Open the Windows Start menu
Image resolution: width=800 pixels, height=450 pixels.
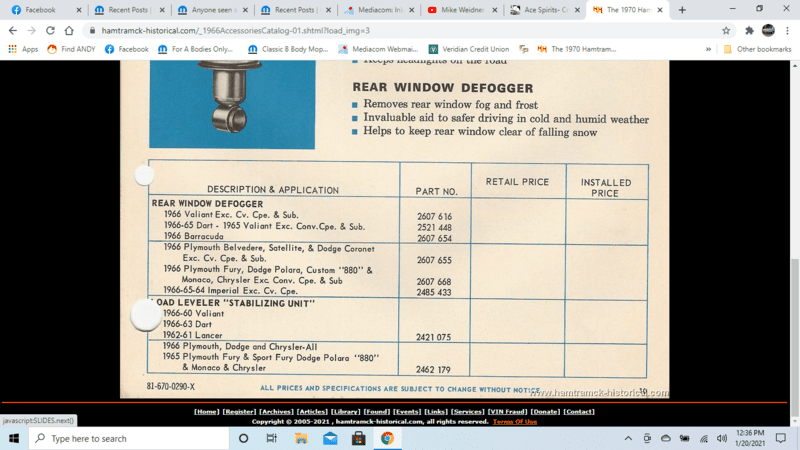click(x=14, y=438)
